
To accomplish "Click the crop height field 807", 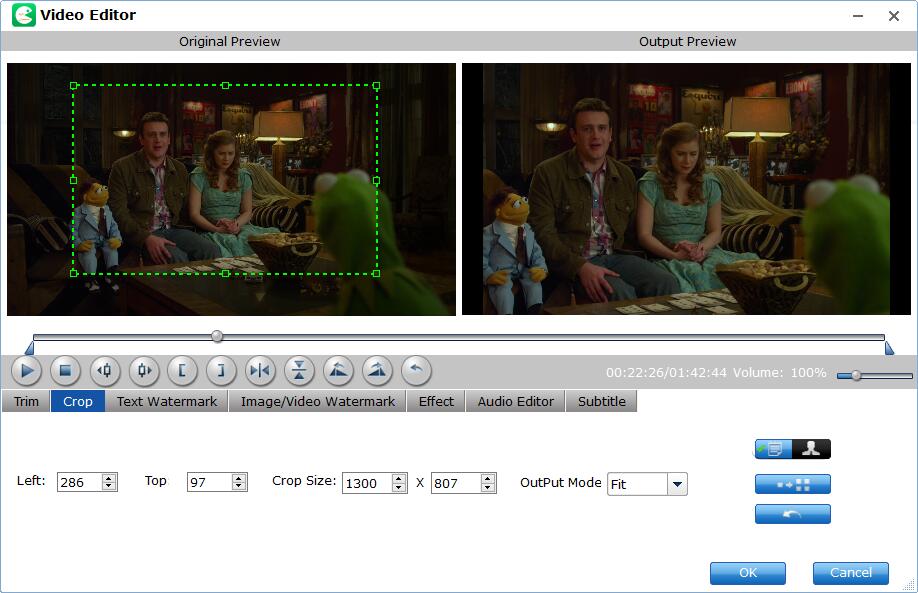I will (456, 483).
